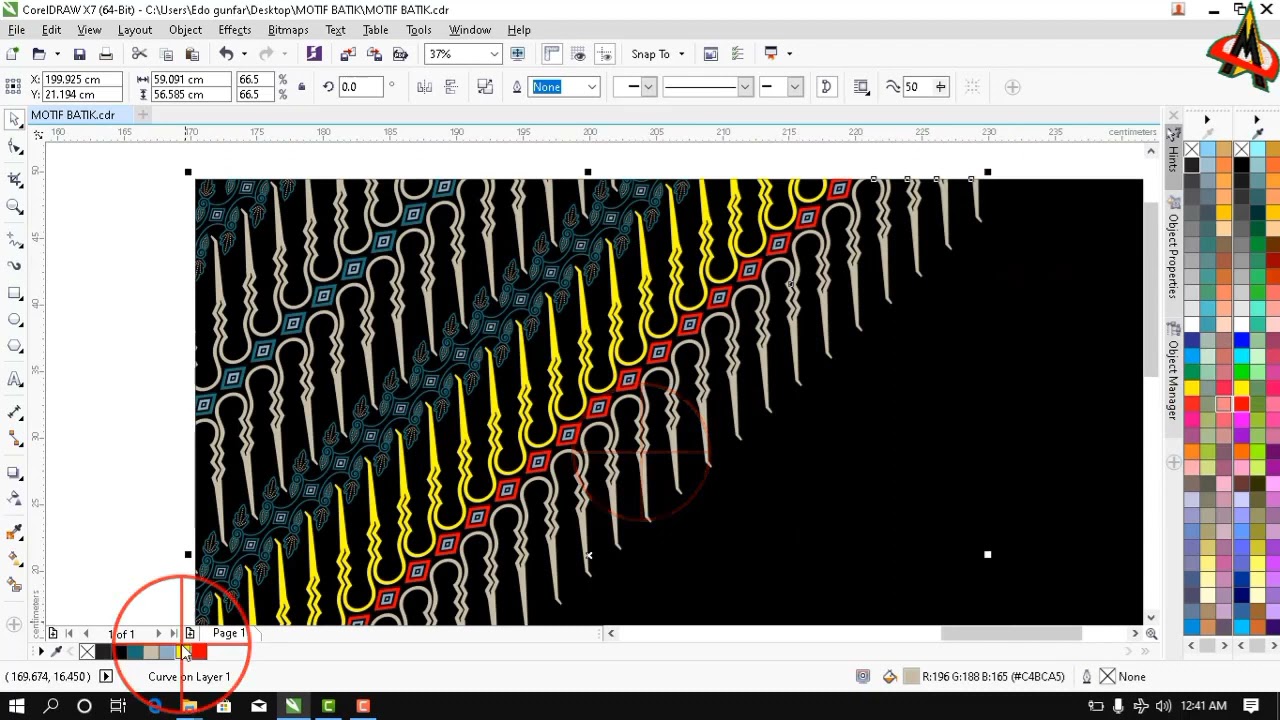Click the Undo arrow icon

click(x=226, y=54)
